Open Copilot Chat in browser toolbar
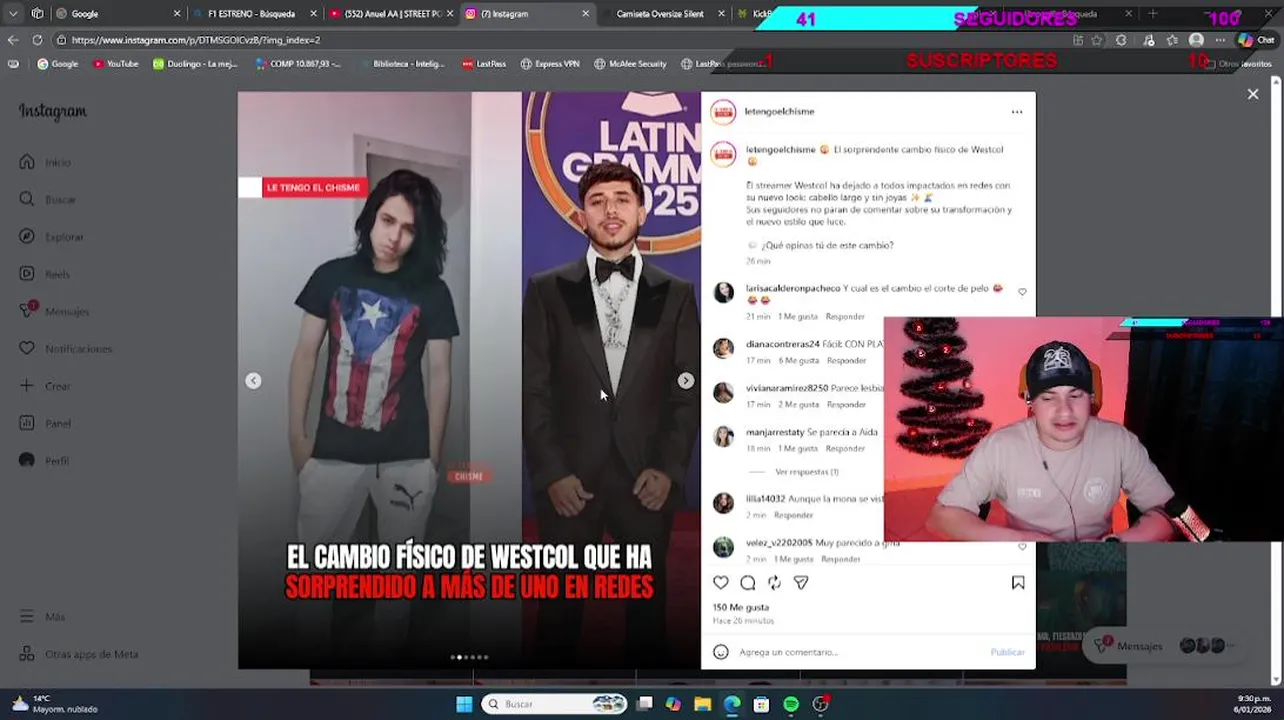 tap(1256, 40)
